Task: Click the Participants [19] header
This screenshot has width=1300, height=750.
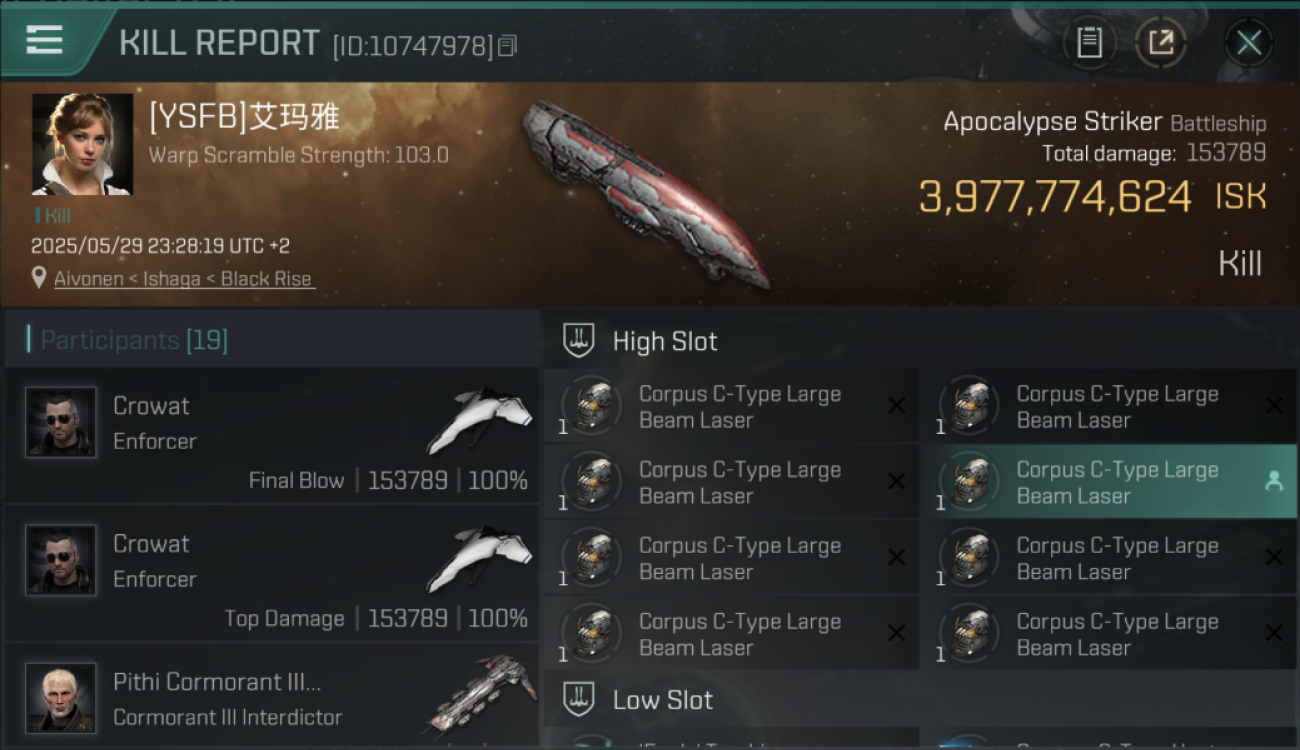Action: pos(134,340)
